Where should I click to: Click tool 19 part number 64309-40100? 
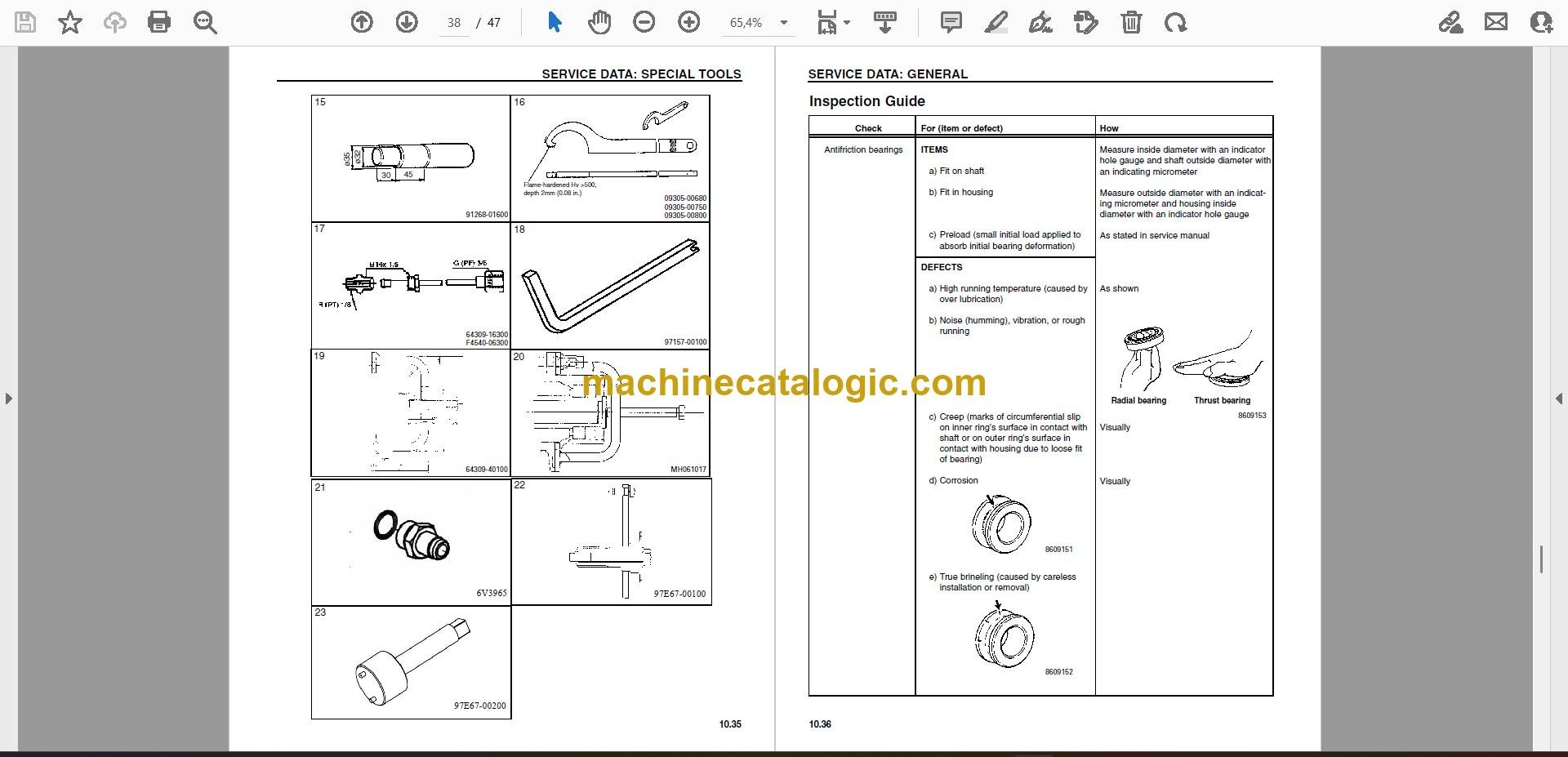[x=487, y=470]
